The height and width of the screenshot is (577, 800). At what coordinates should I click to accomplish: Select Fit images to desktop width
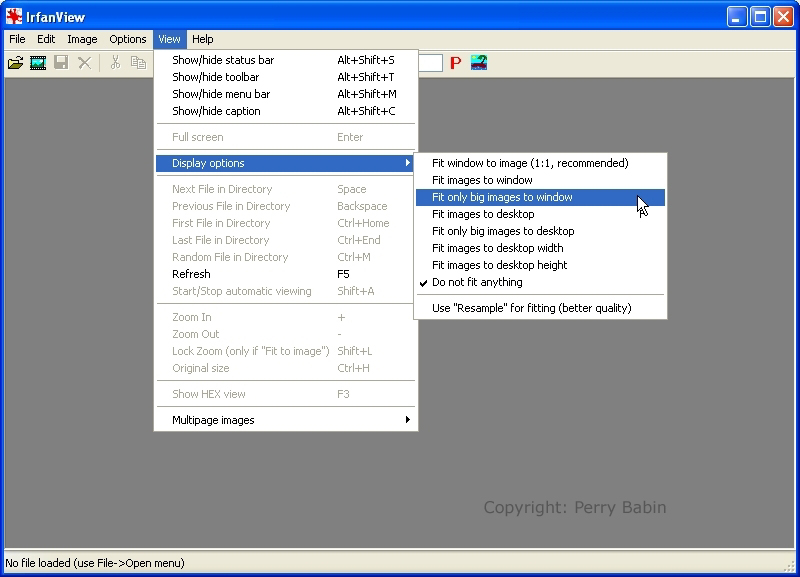click(x=540, y=248)
